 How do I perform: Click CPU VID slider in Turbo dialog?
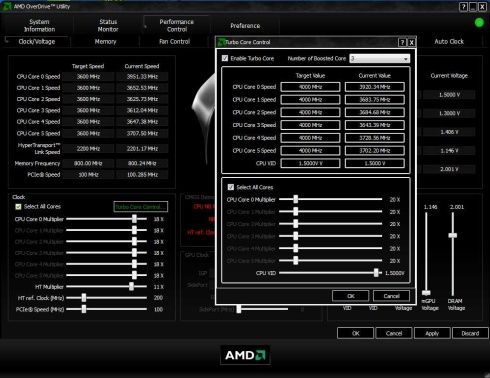click(330, 273)
